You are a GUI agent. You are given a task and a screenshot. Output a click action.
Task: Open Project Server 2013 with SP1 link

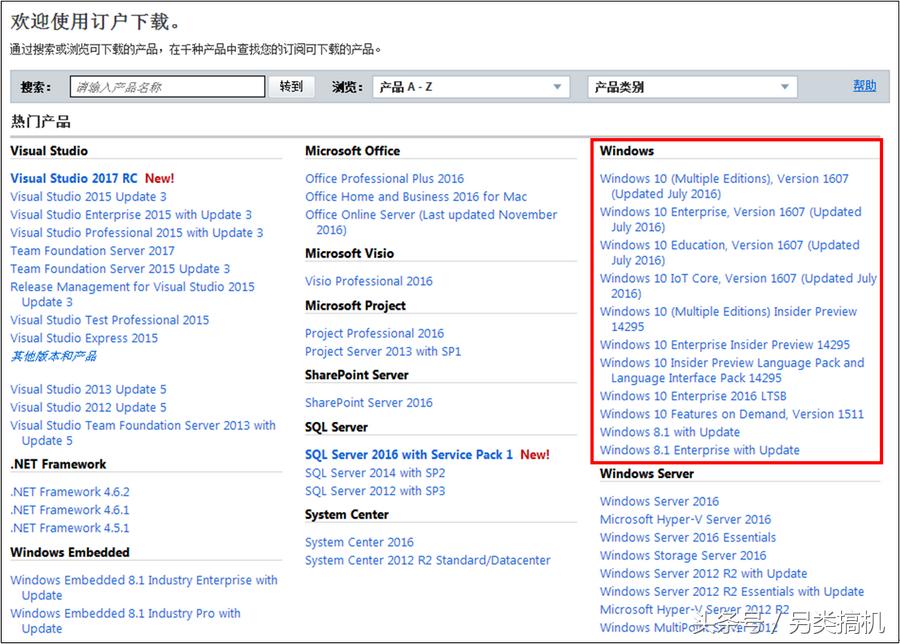(385, 351)
